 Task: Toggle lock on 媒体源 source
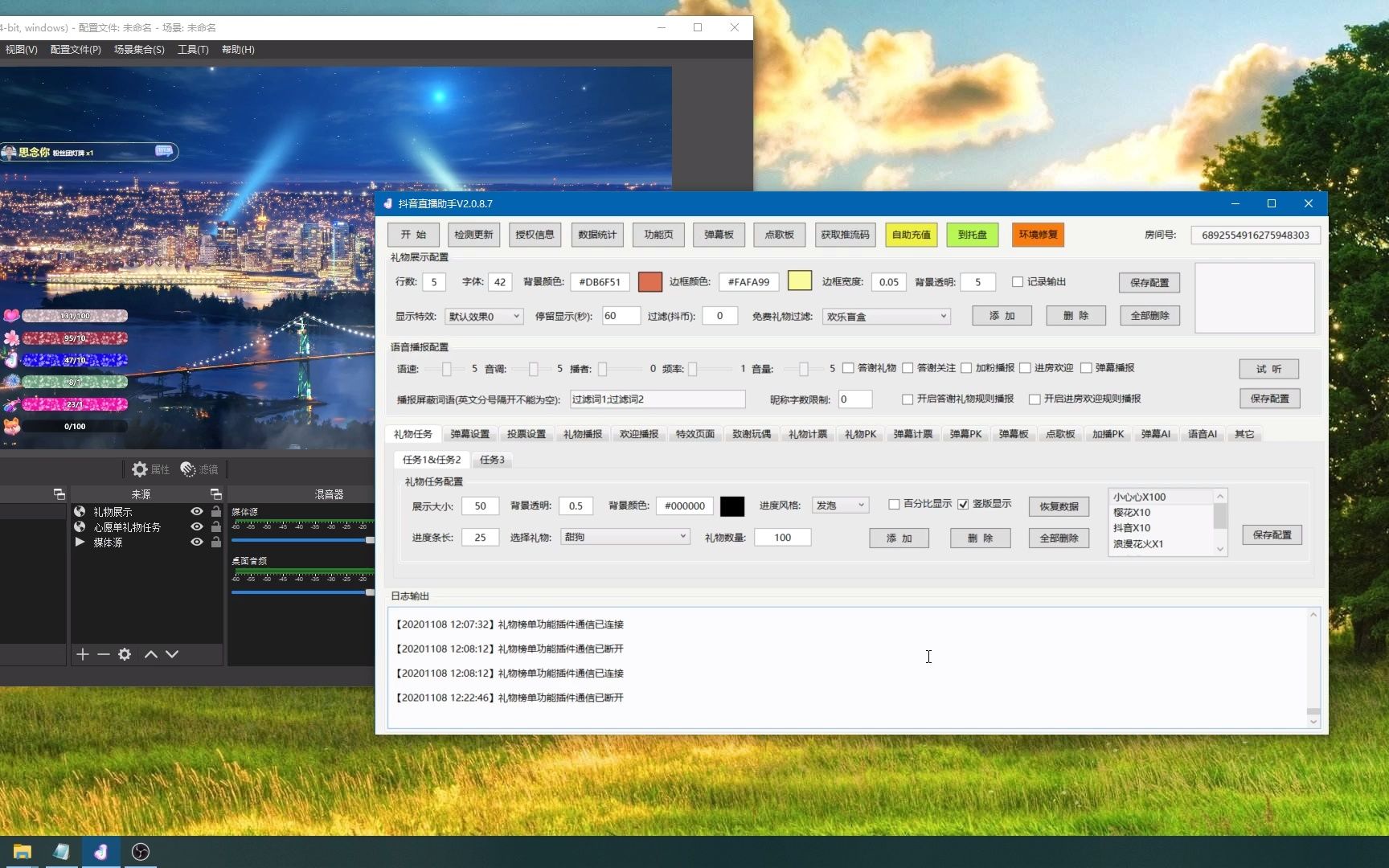click(215, 542)
